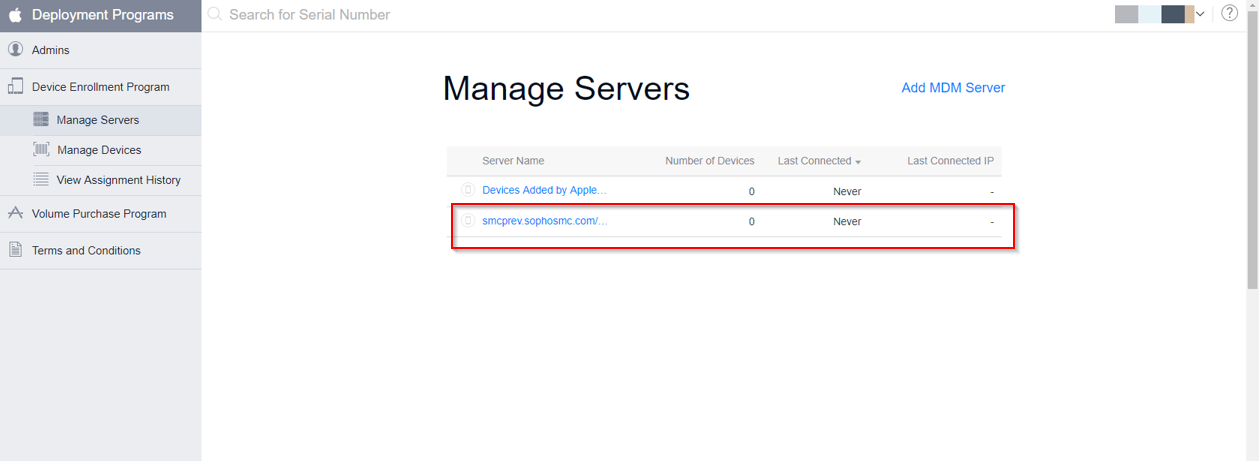
Task: Open the help question mark icon
Action: 1230,14
